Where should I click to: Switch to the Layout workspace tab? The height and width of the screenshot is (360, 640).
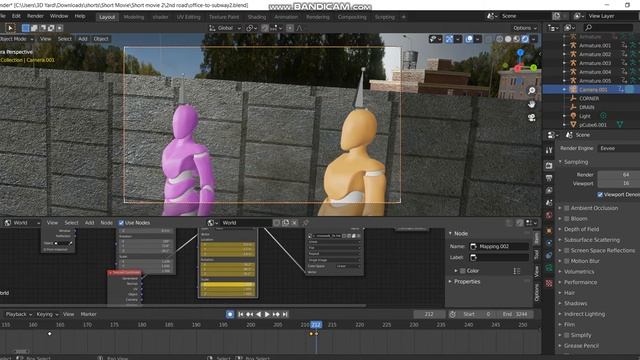107,17
